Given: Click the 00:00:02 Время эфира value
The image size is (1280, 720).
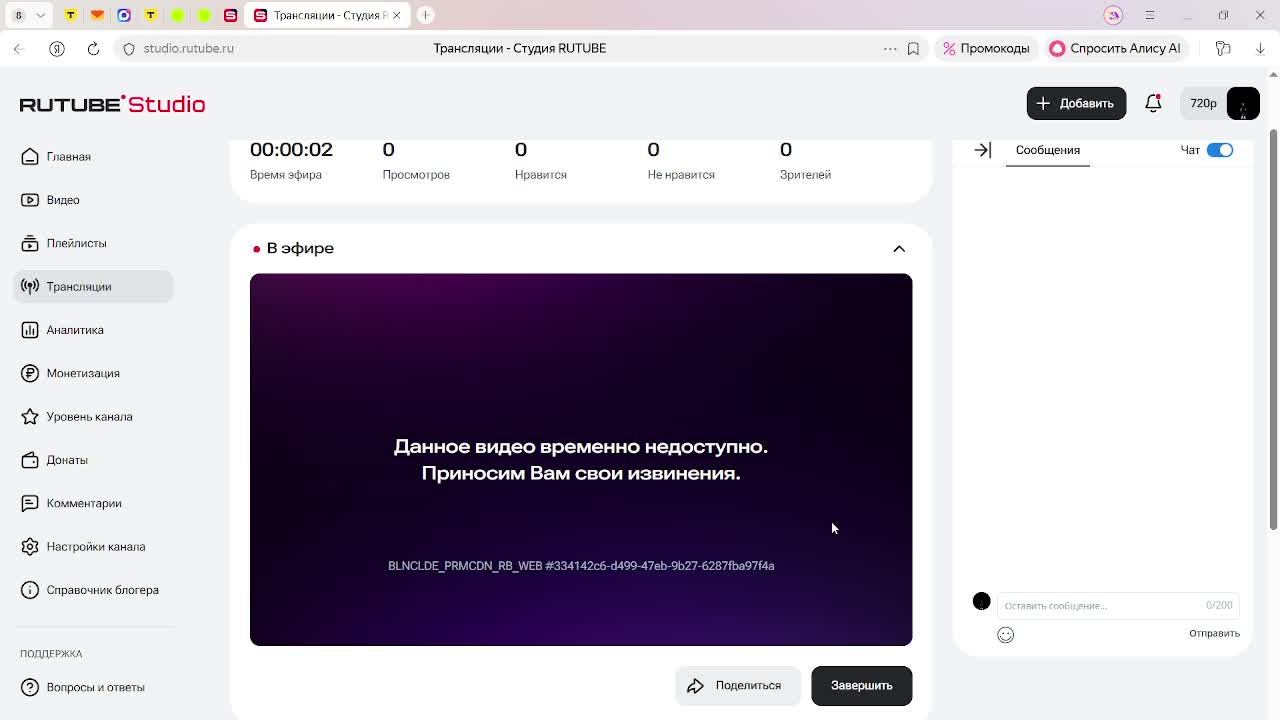Looking at the screenshot, I should (291, 150).
